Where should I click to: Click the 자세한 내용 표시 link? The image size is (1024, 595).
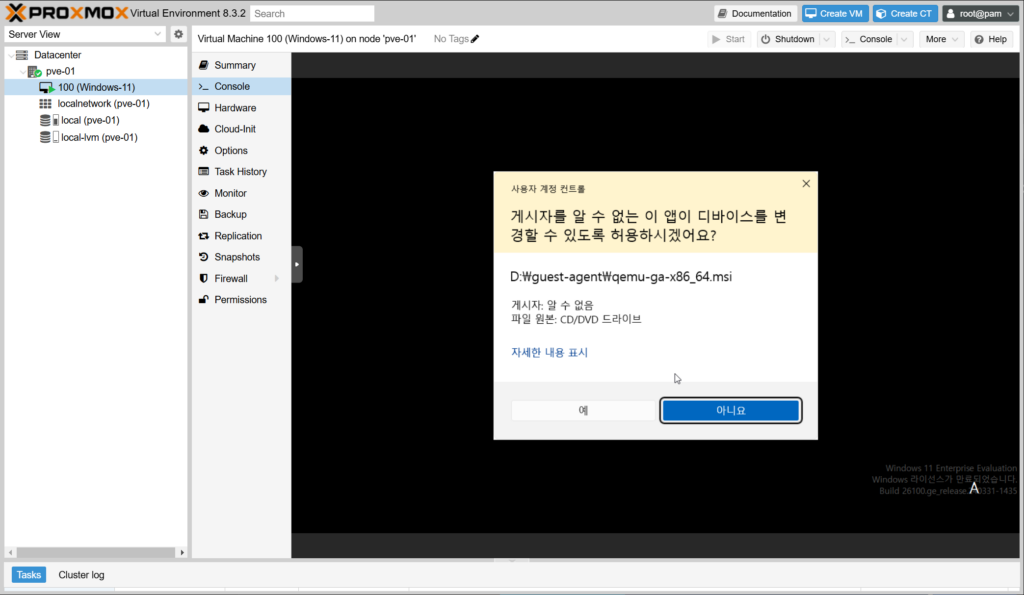click(549, 352)
